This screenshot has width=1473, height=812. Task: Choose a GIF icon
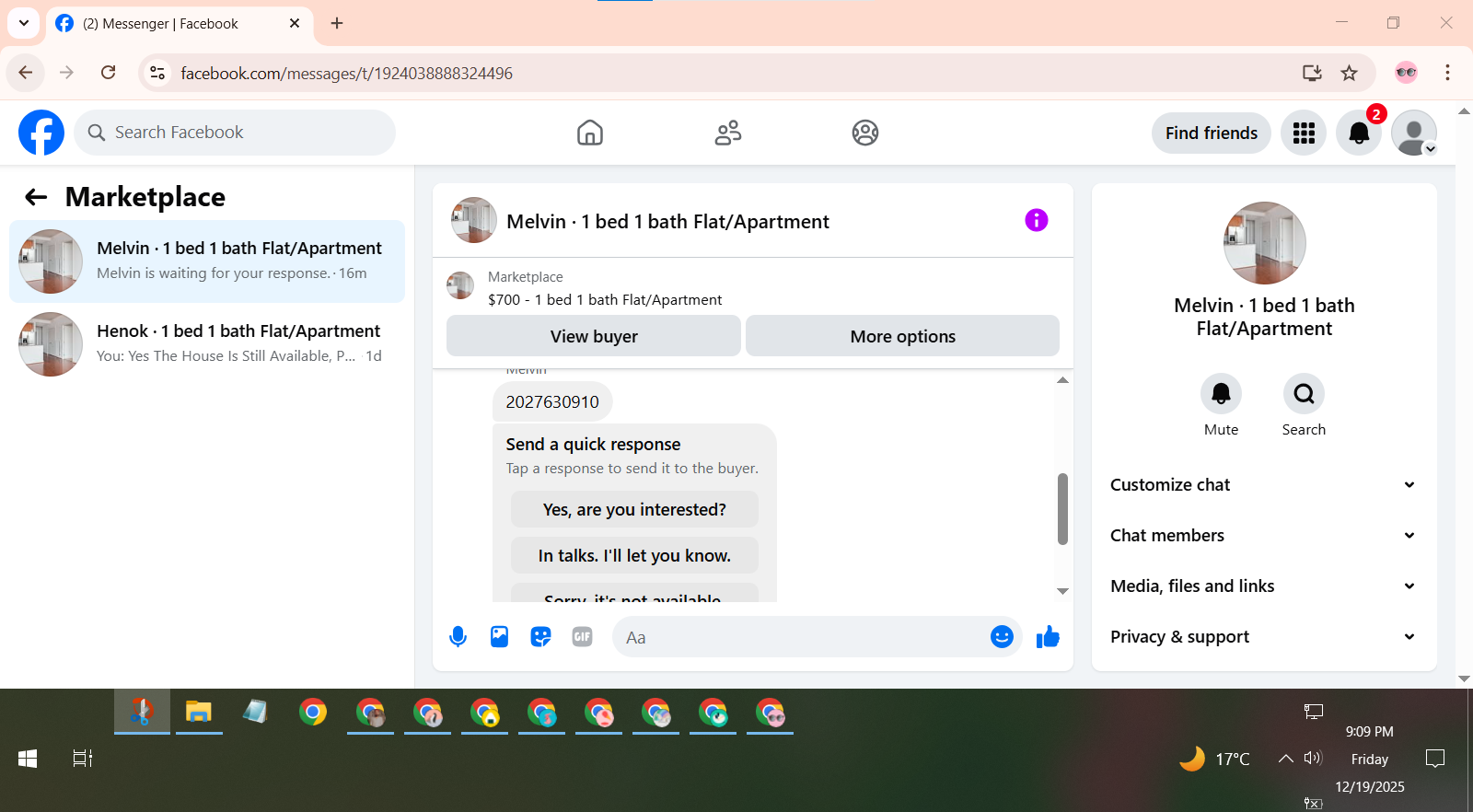point(582,637)
